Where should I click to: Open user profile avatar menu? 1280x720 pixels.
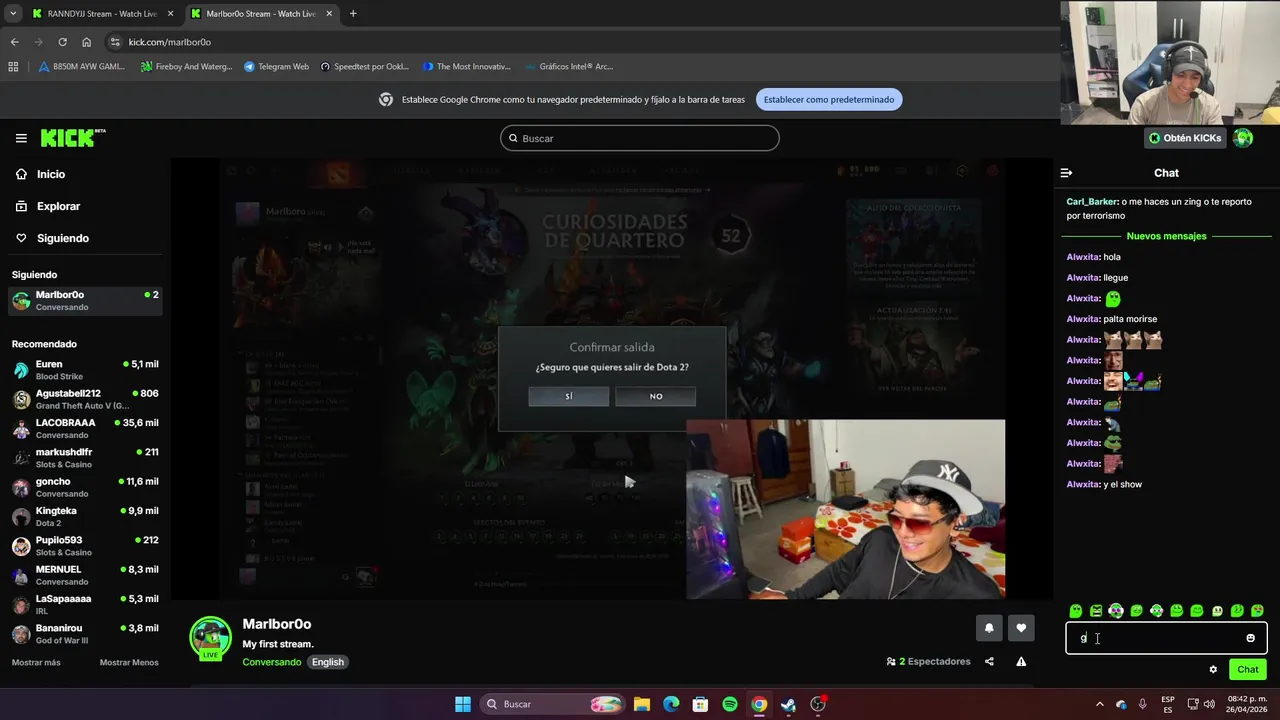[1243, 138]
